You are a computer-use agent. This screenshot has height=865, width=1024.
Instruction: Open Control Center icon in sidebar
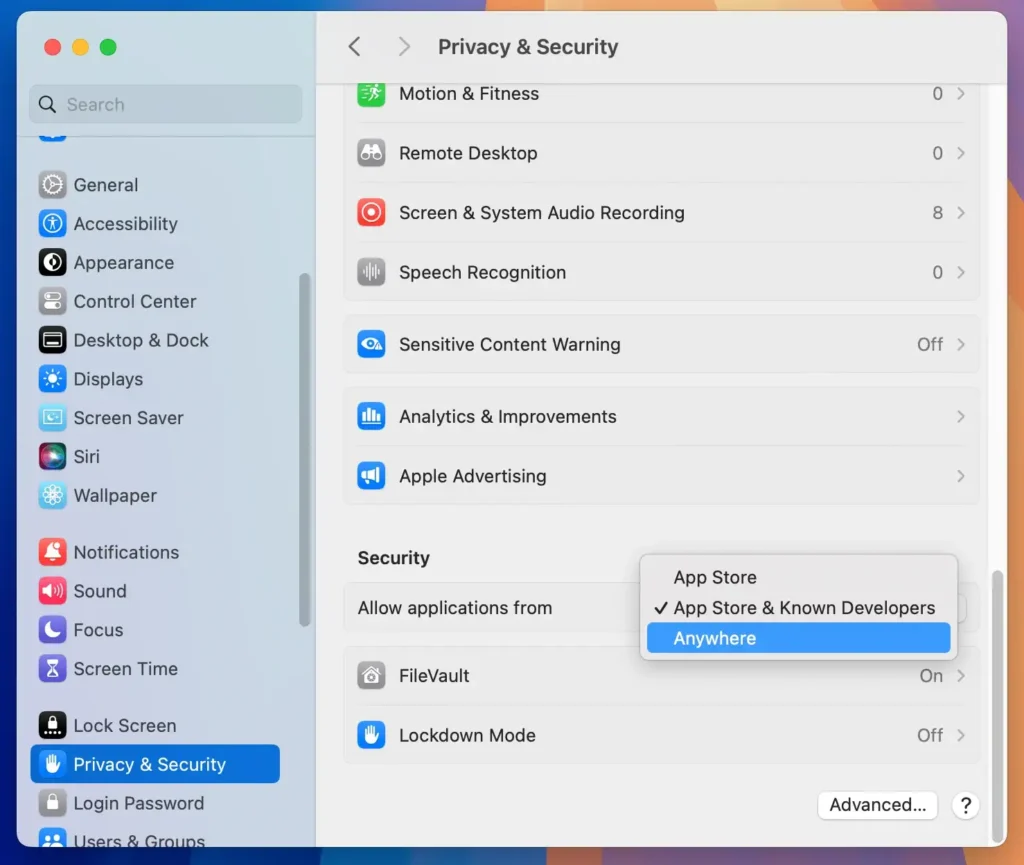(x=52, y=302)
